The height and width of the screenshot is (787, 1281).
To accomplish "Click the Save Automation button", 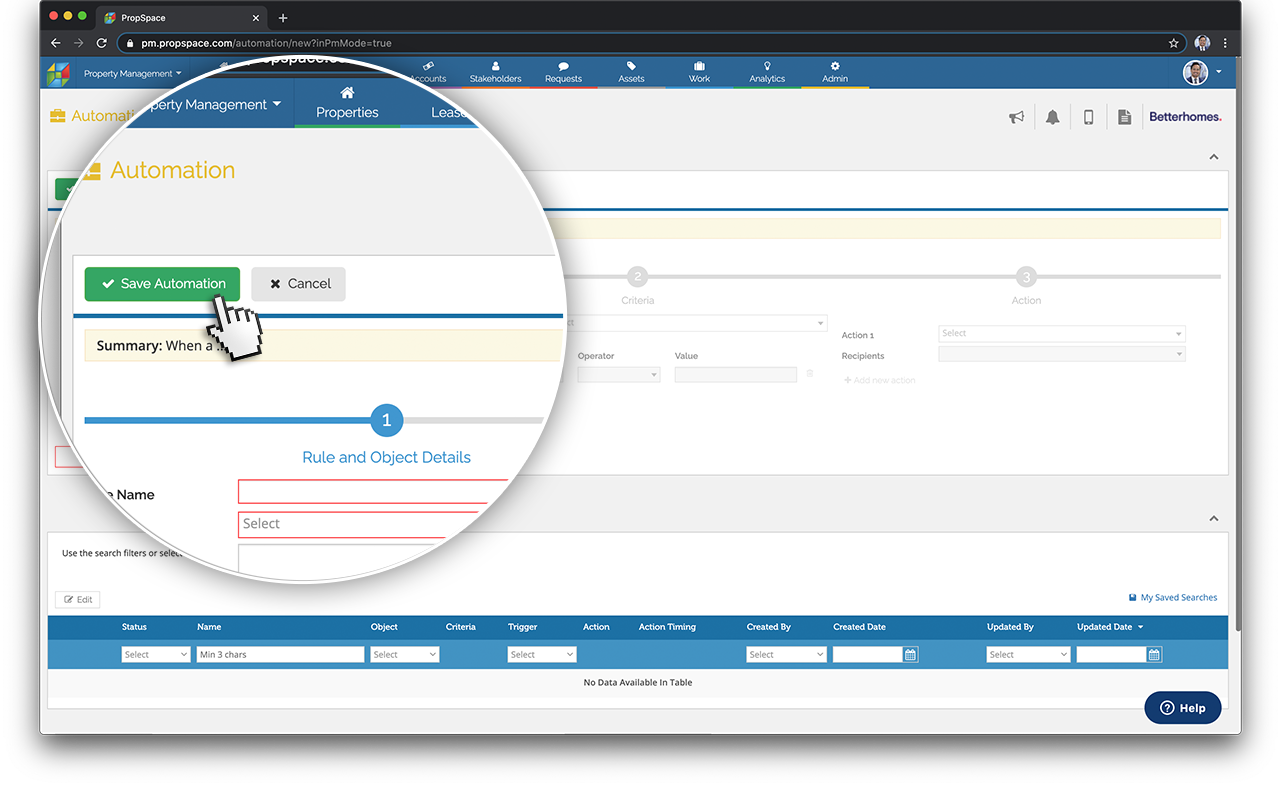I will (x=162, y=284).
